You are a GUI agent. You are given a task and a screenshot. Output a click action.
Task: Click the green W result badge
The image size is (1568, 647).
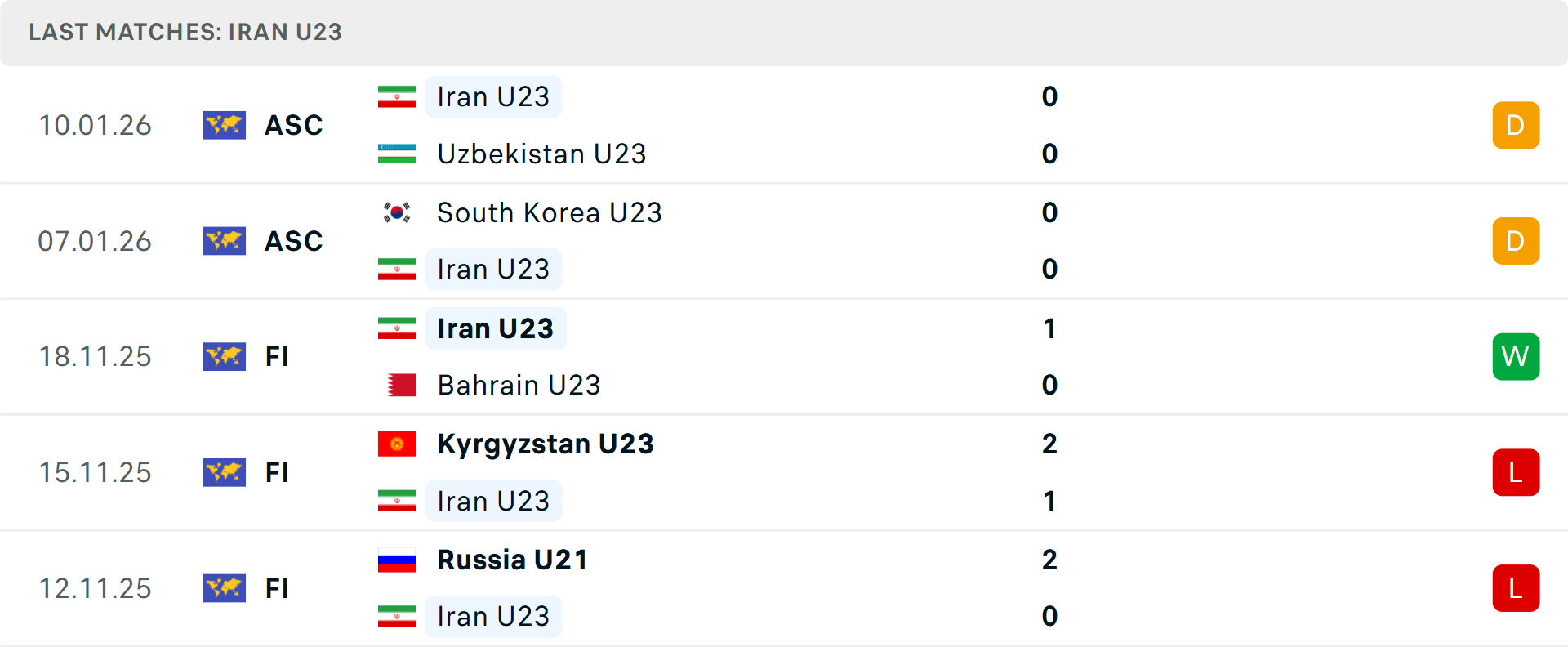click(1516, 356)
